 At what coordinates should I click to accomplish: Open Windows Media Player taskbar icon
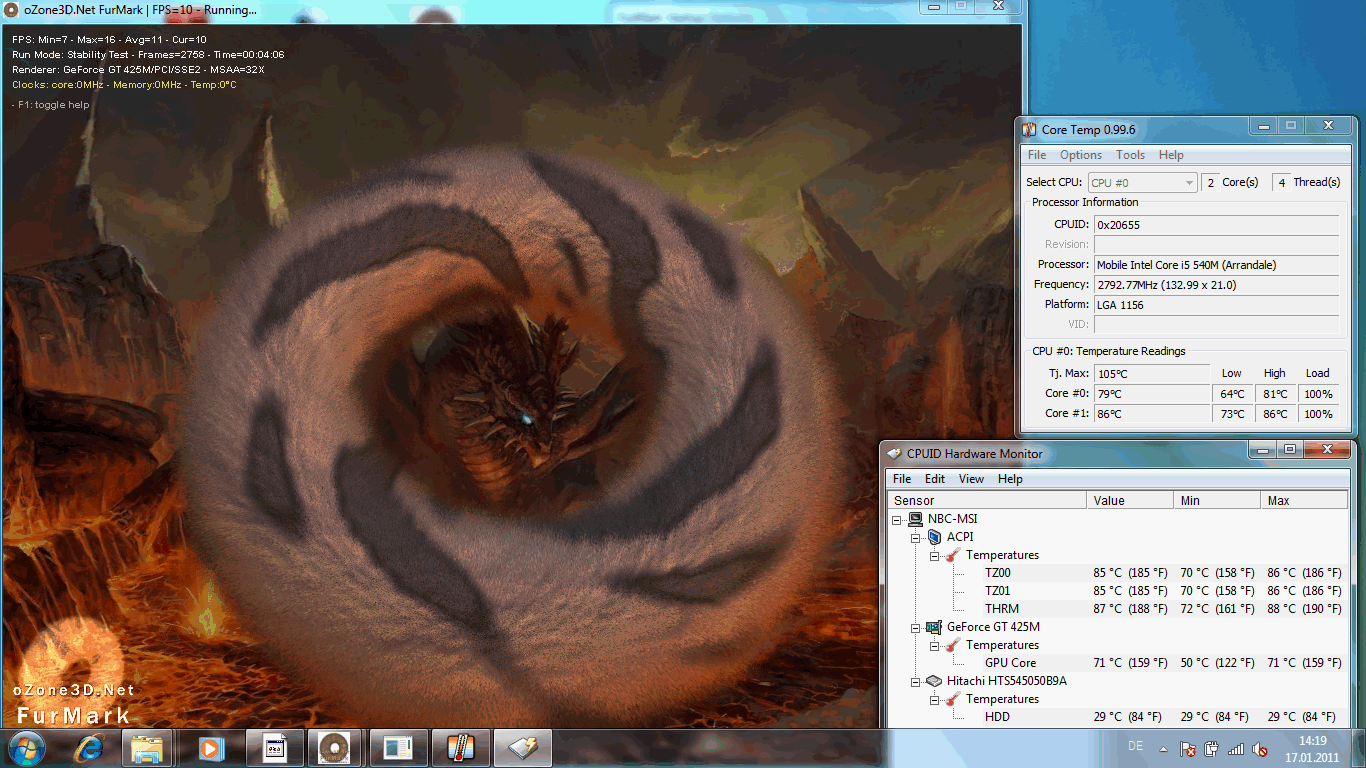point(209,747)
